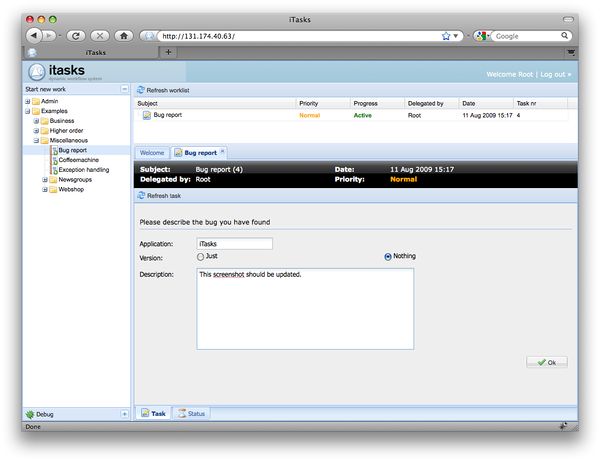Sort by the Date column header
The height and width of the screenshot is (461, 600).
[x=486, y=103]
